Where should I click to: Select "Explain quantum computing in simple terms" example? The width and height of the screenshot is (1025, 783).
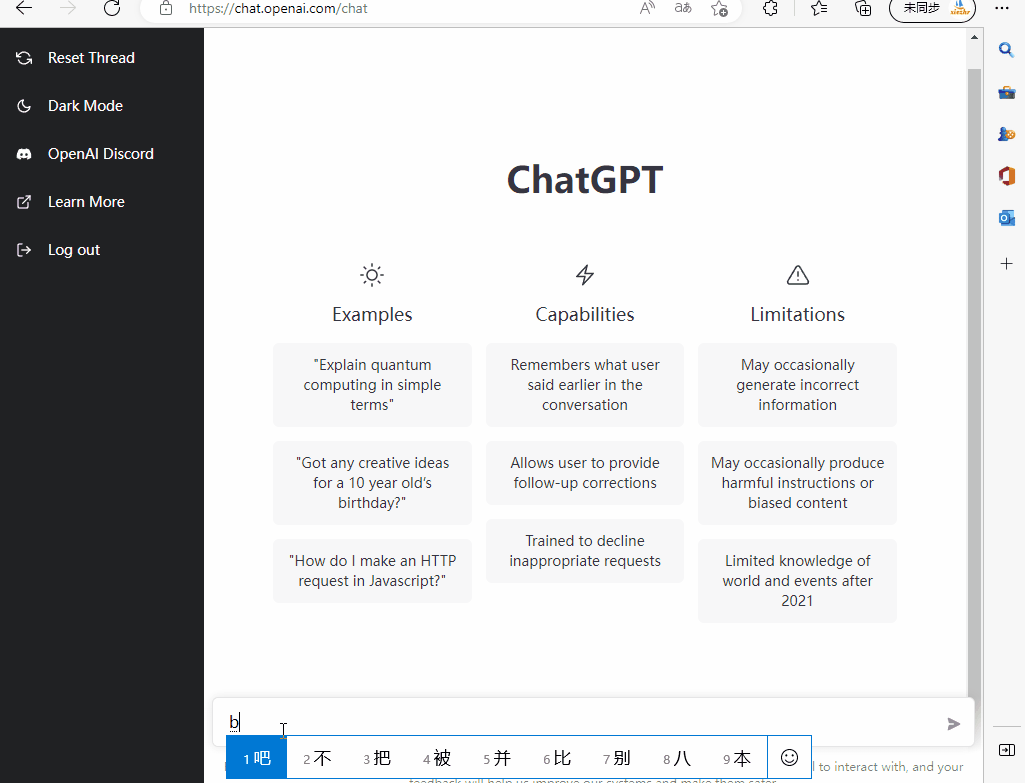click(373, 385)
